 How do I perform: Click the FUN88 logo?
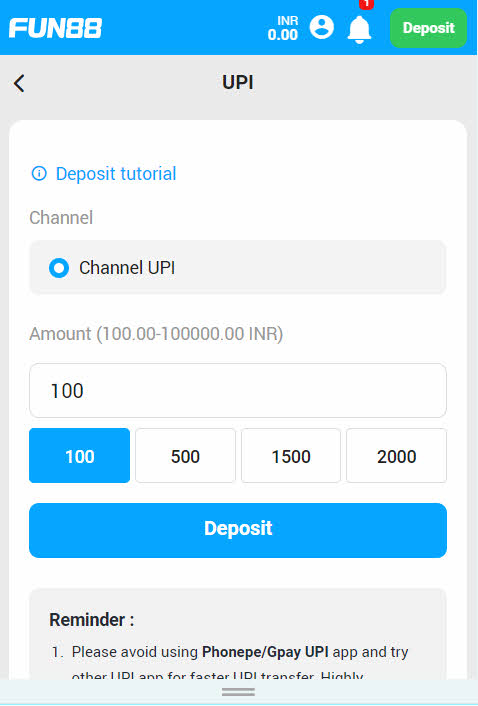click(55, 28)
